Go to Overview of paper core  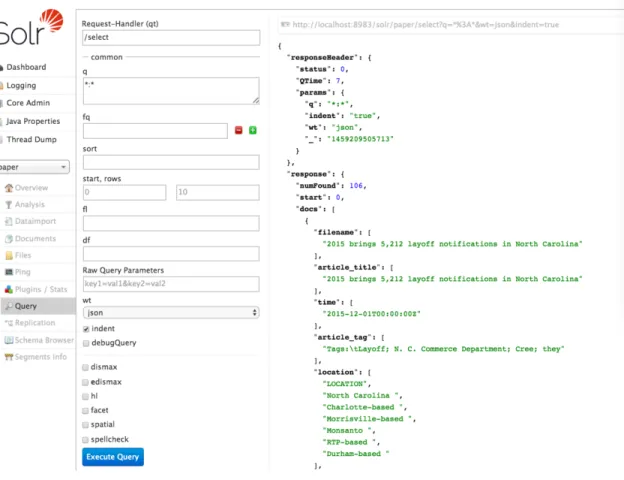click(x=31, y=188)
